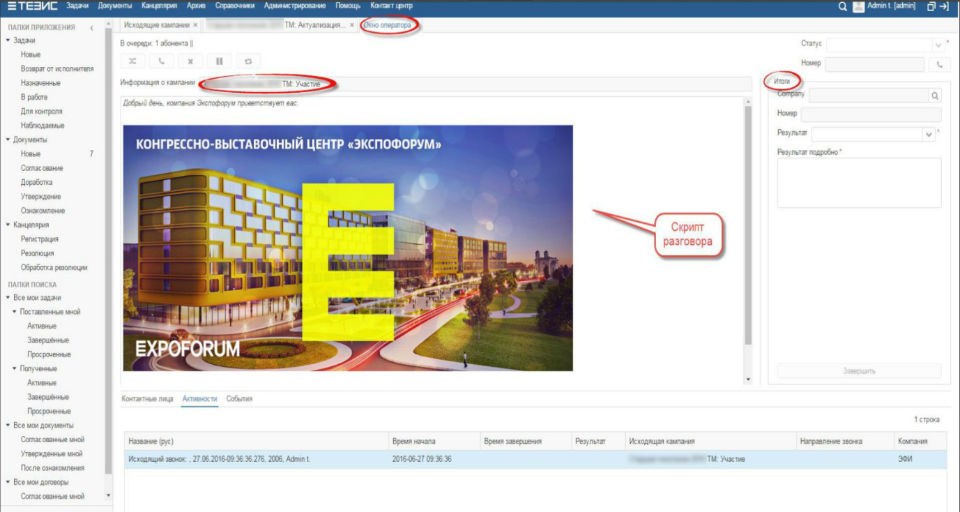The image size is (960, 512).
Task: Collapse the Все мои договоры folder
Action: pyautogui.click(x=8, y=482)
